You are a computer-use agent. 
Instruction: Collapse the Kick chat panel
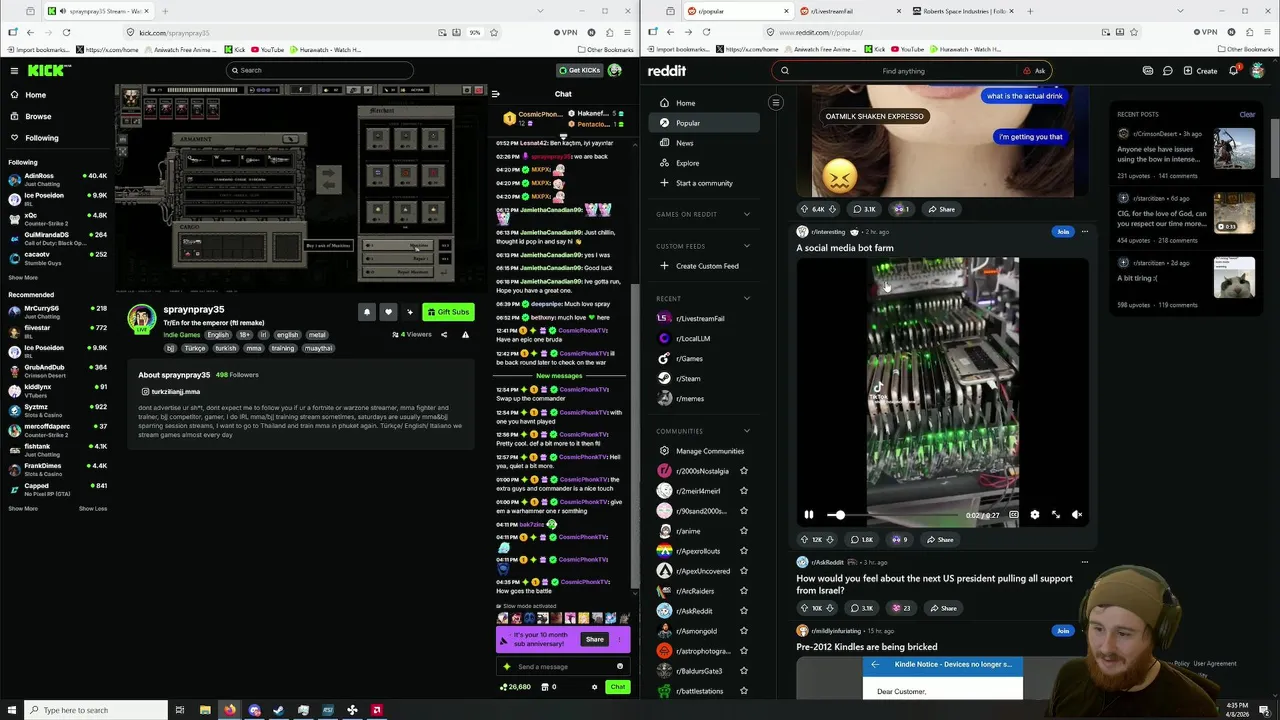click(x=495, y=94)
